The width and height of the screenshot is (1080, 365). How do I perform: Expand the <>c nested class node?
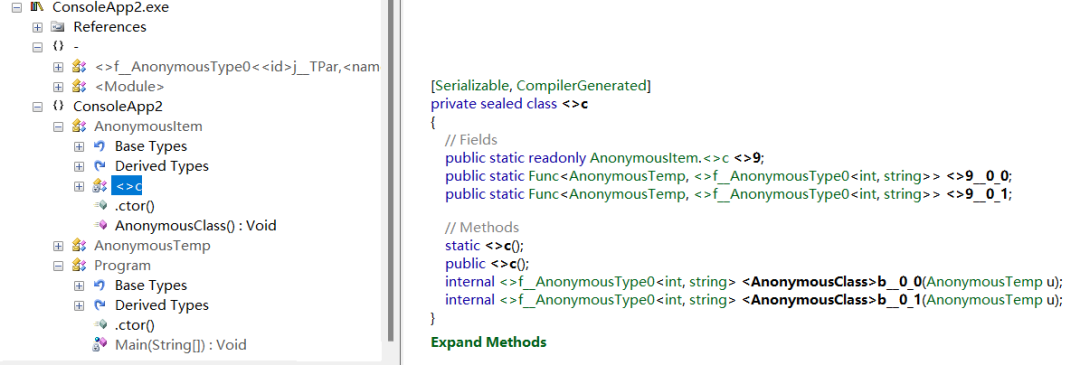tap(79, 186)
